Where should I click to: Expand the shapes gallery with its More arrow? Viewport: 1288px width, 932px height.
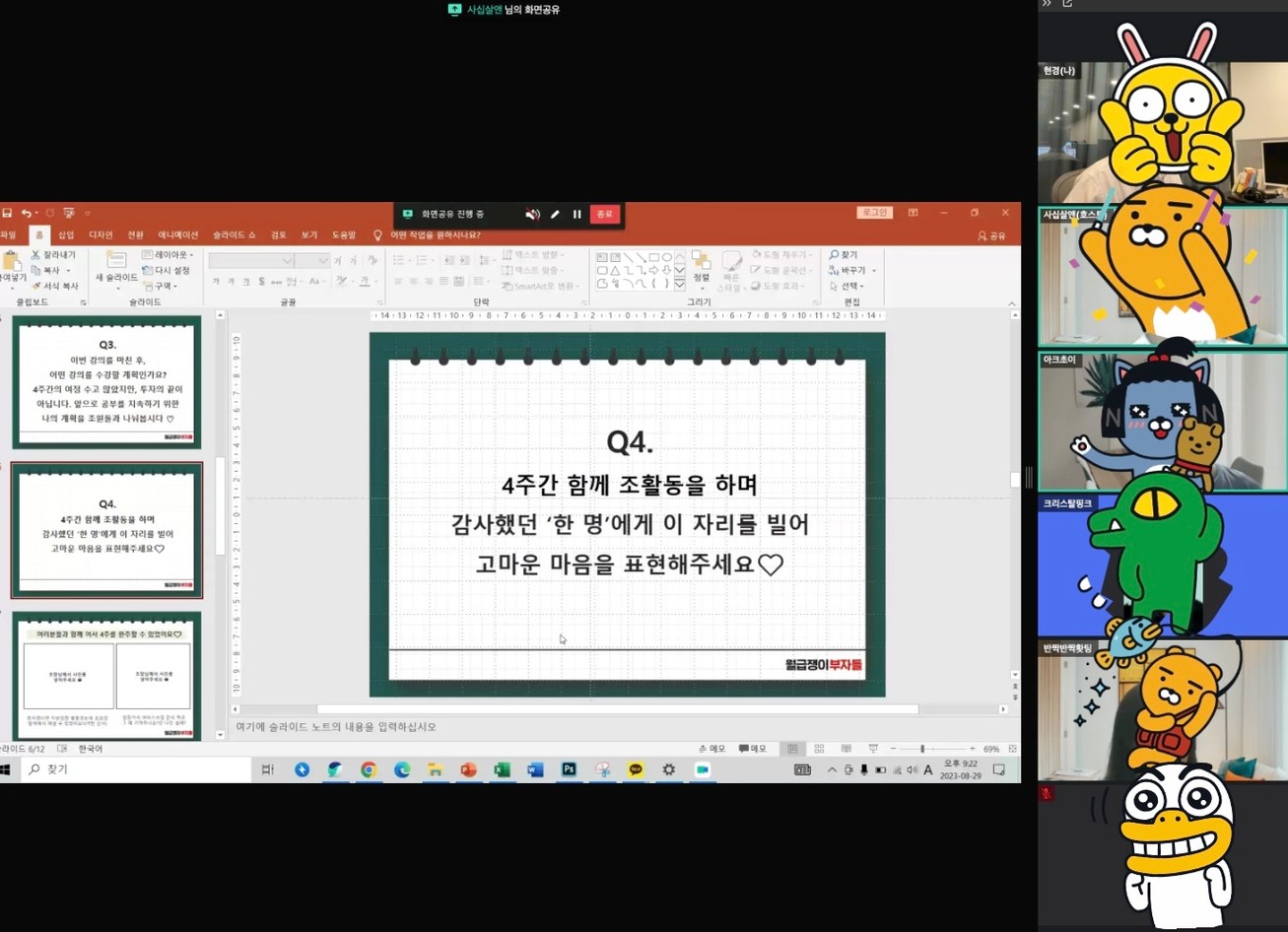(x=679, y=285)
